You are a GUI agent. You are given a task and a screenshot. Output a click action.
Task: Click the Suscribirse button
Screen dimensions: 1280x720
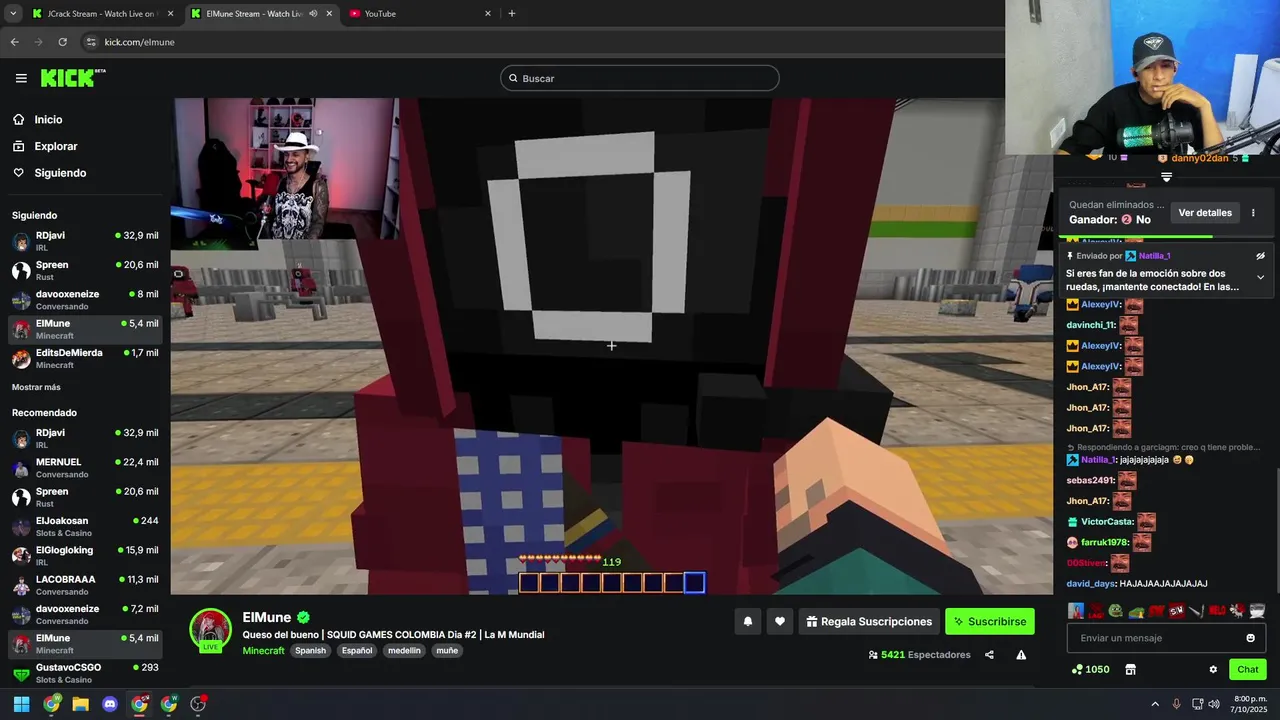990,621
